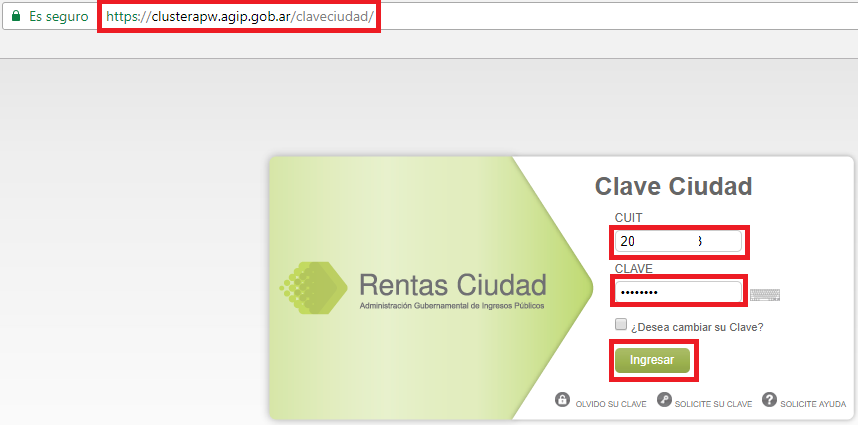Click the "Clave Ciudad" heading
The height and width of the screenshot is (425, 858).
coord(673,186)
